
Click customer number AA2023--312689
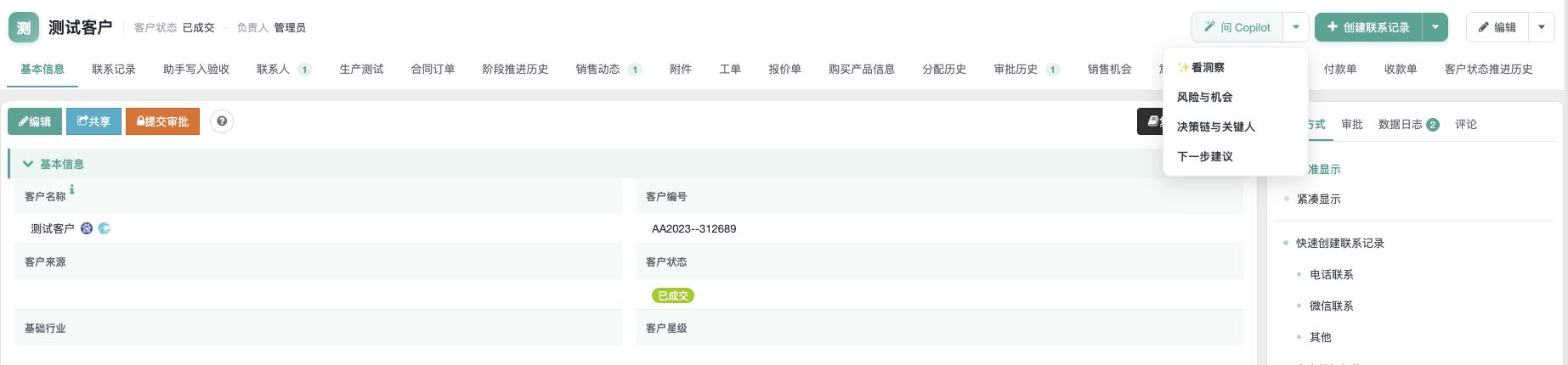click(693, 228)
